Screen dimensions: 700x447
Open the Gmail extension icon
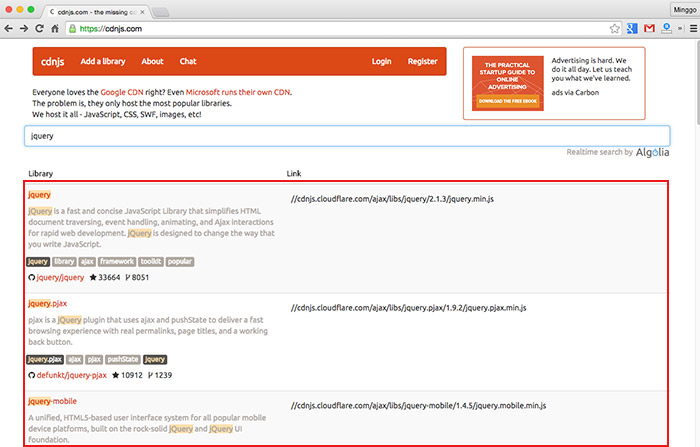(x=649, y=29)
